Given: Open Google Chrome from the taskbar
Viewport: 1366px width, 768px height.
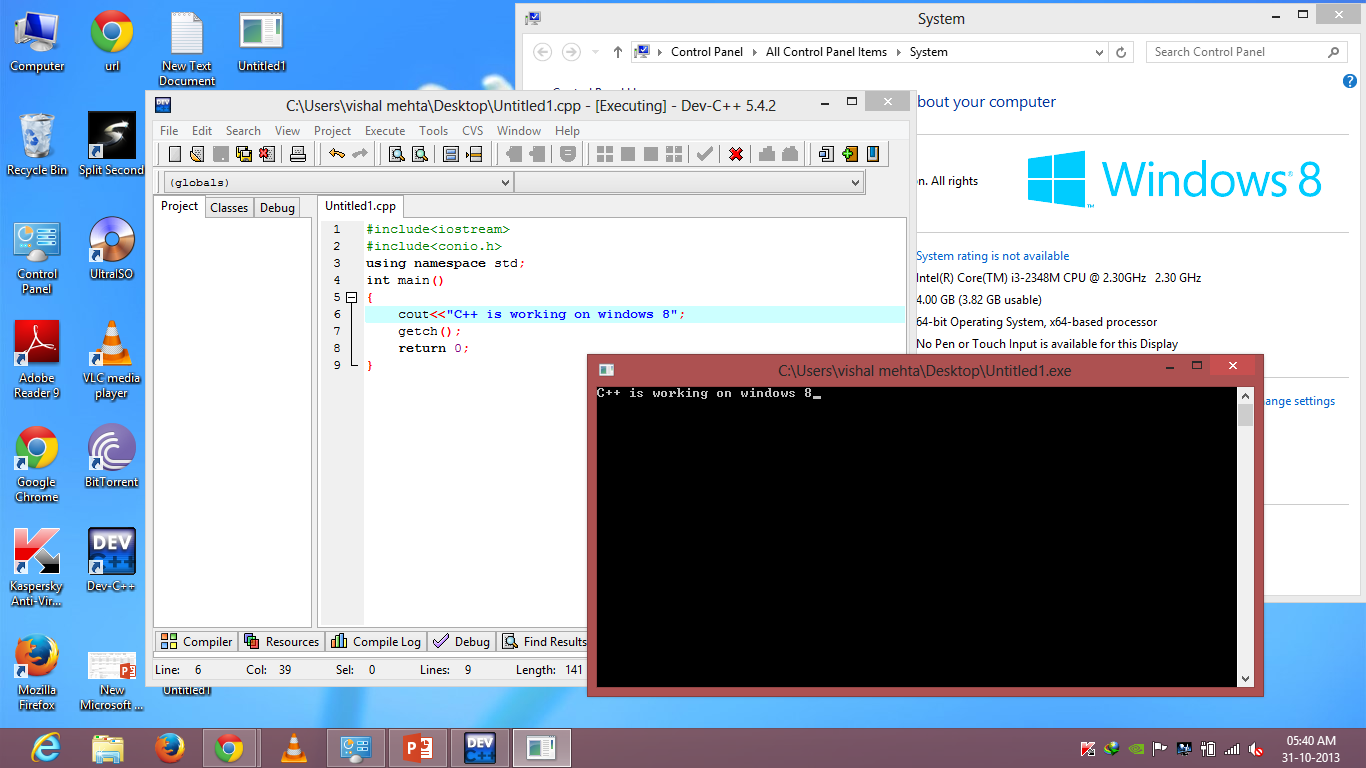Looking at the screenshot, I should click(x=230, y=747).
